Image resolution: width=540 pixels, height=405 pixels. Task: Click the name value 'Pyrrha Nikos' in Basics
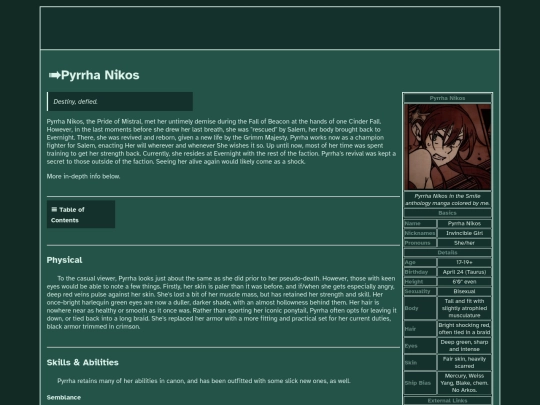tap(464, 224)
